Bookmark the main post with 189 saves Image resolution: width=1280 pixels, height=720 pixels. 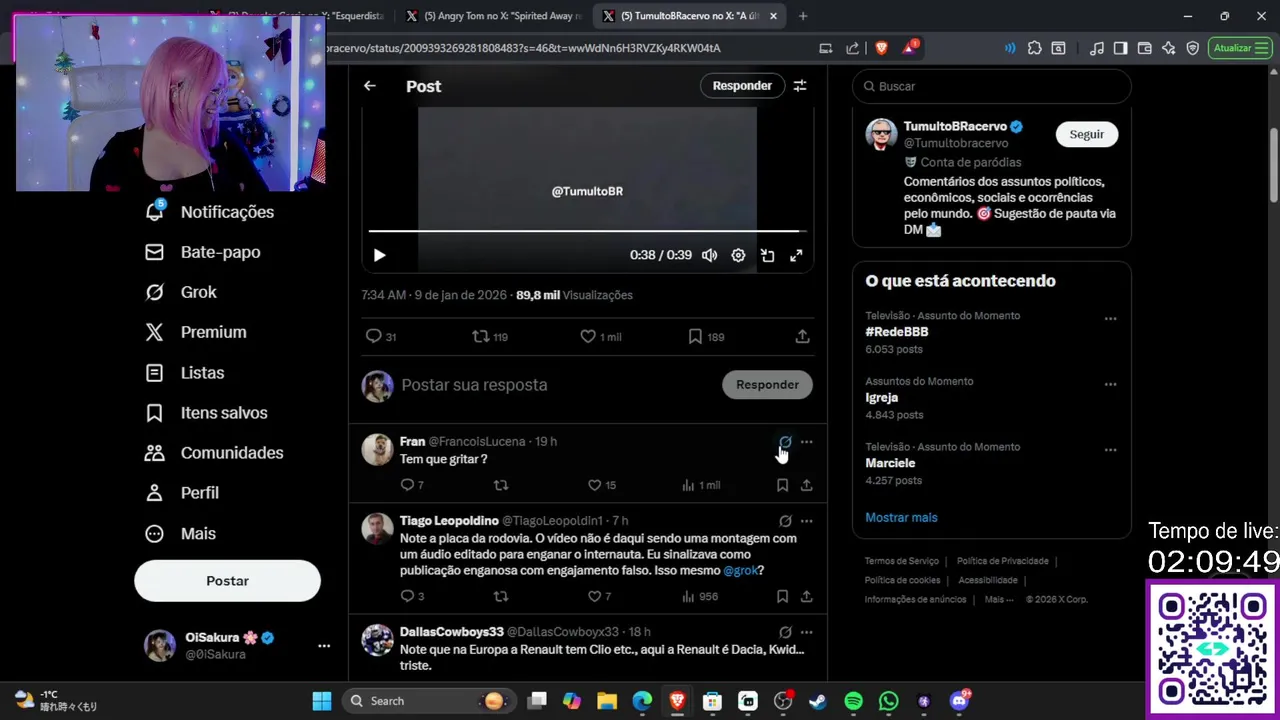(x=706, y=337)
